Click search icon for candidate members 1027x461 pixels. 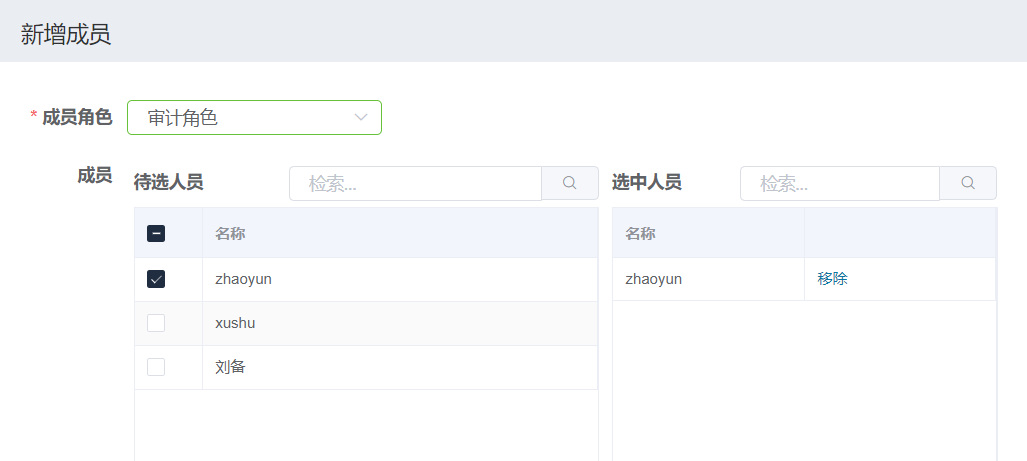click(570, 183)
